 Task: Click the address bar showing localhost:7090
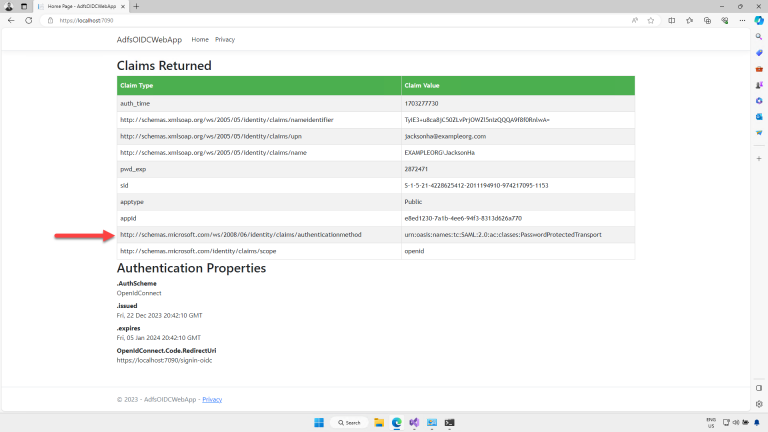300,20
